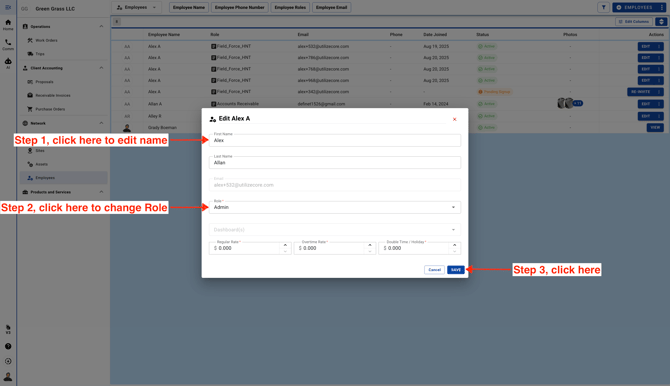
Task: Click the circular target icon above the avatar
Action: pyautogui.click(x=8, y=361)
